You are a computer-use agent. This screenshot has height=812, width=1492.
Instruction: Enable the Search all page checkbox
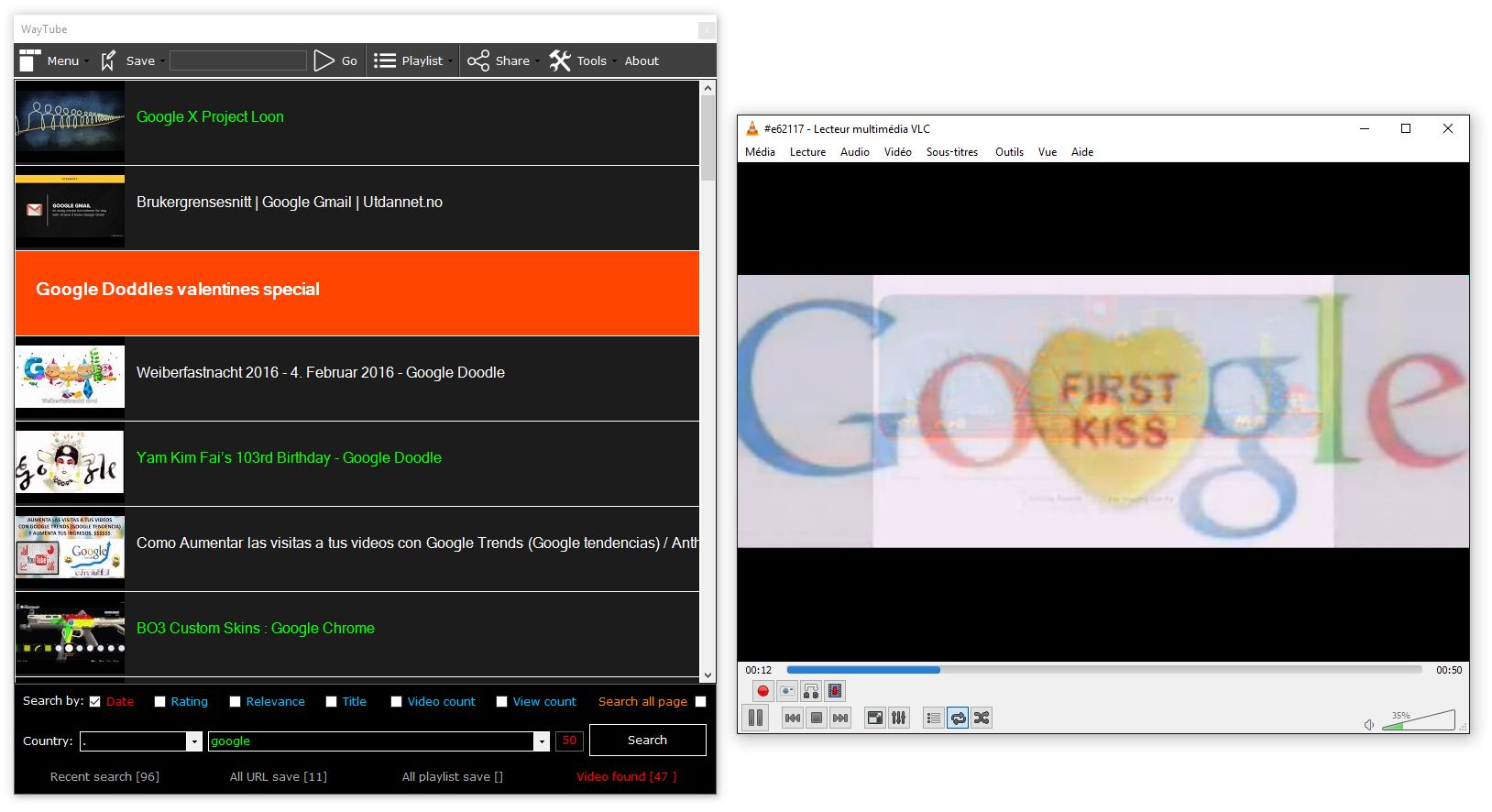[700, 702]
